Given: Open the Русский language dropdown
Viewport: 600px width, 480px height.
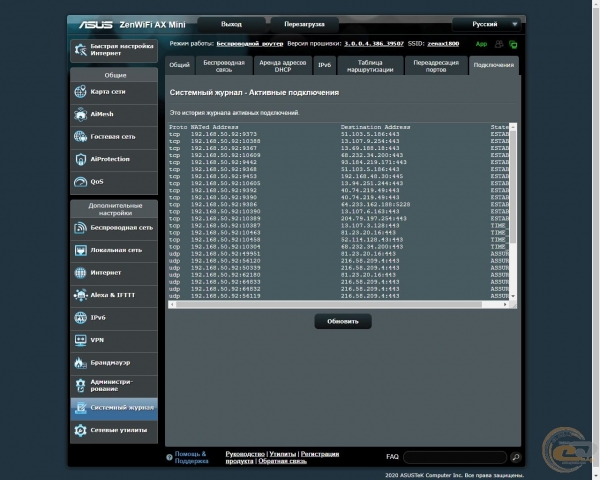Looking at the screenshot, I should 486,24.
